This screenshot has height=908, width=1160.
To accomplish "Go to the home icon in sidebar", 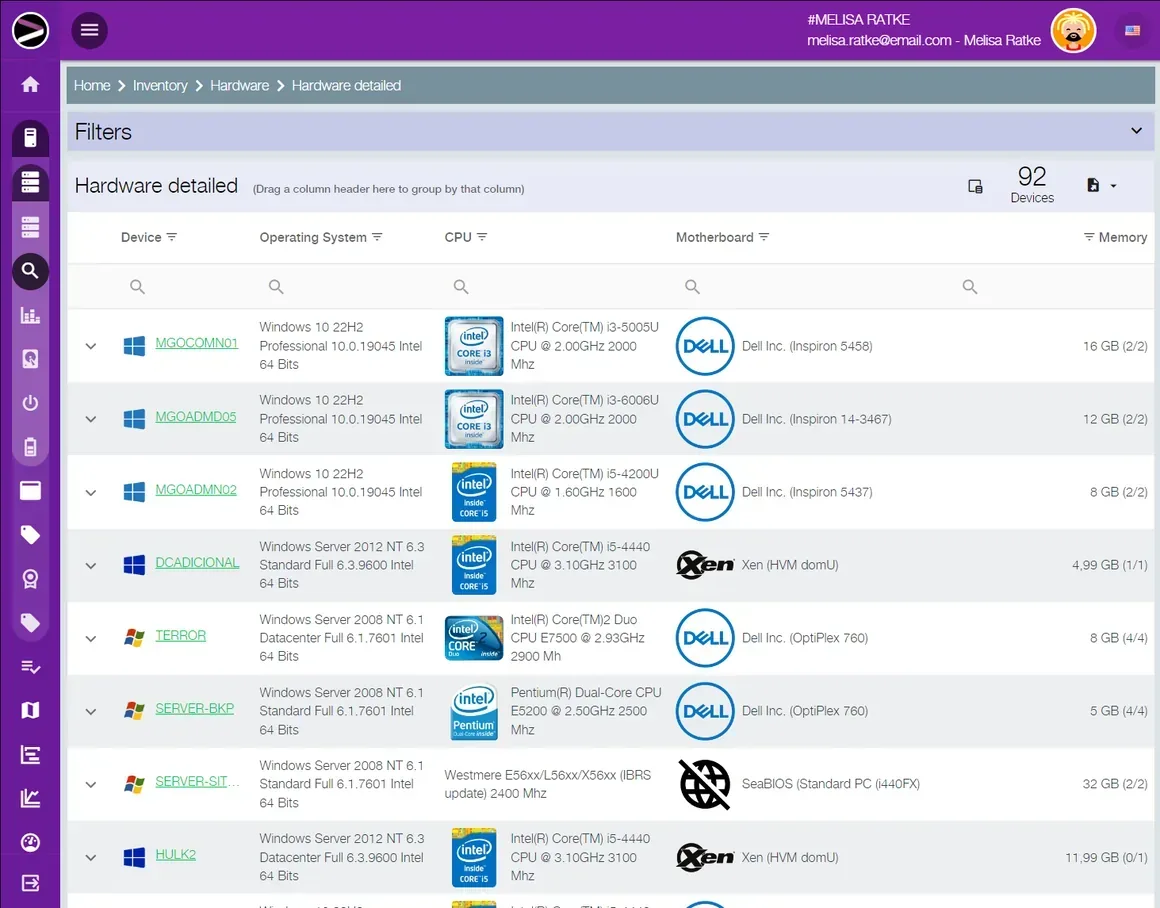I will tap(30, 84).
